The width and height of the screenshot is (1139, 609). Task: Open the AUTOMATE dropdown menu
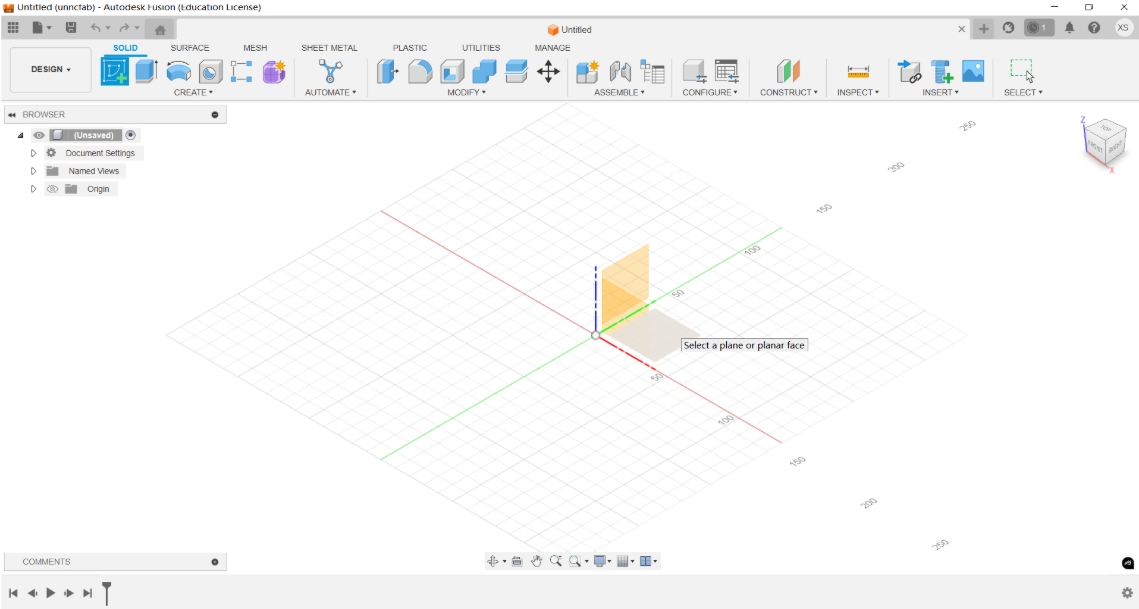(331, 92)
